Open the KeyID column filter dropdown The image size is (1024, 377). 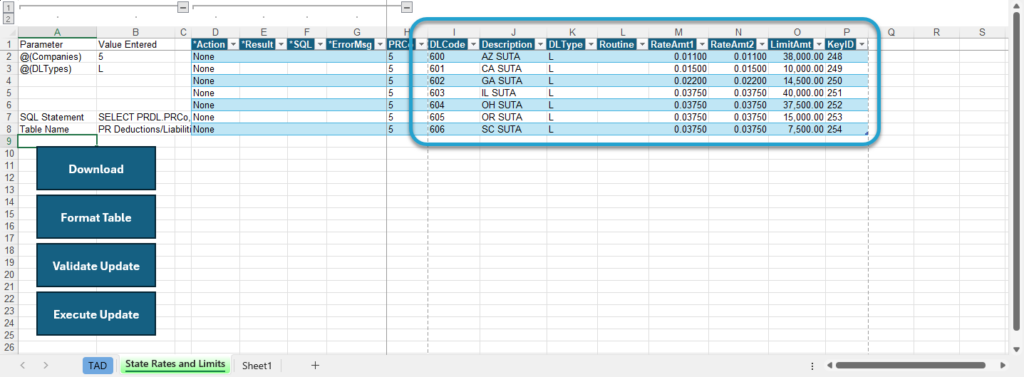(x=862, y=44)
